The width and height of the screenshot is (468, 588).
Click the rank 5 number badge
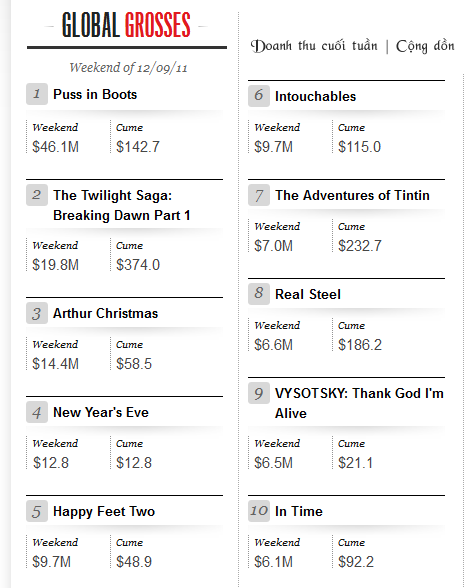click(x=37, y=511)
